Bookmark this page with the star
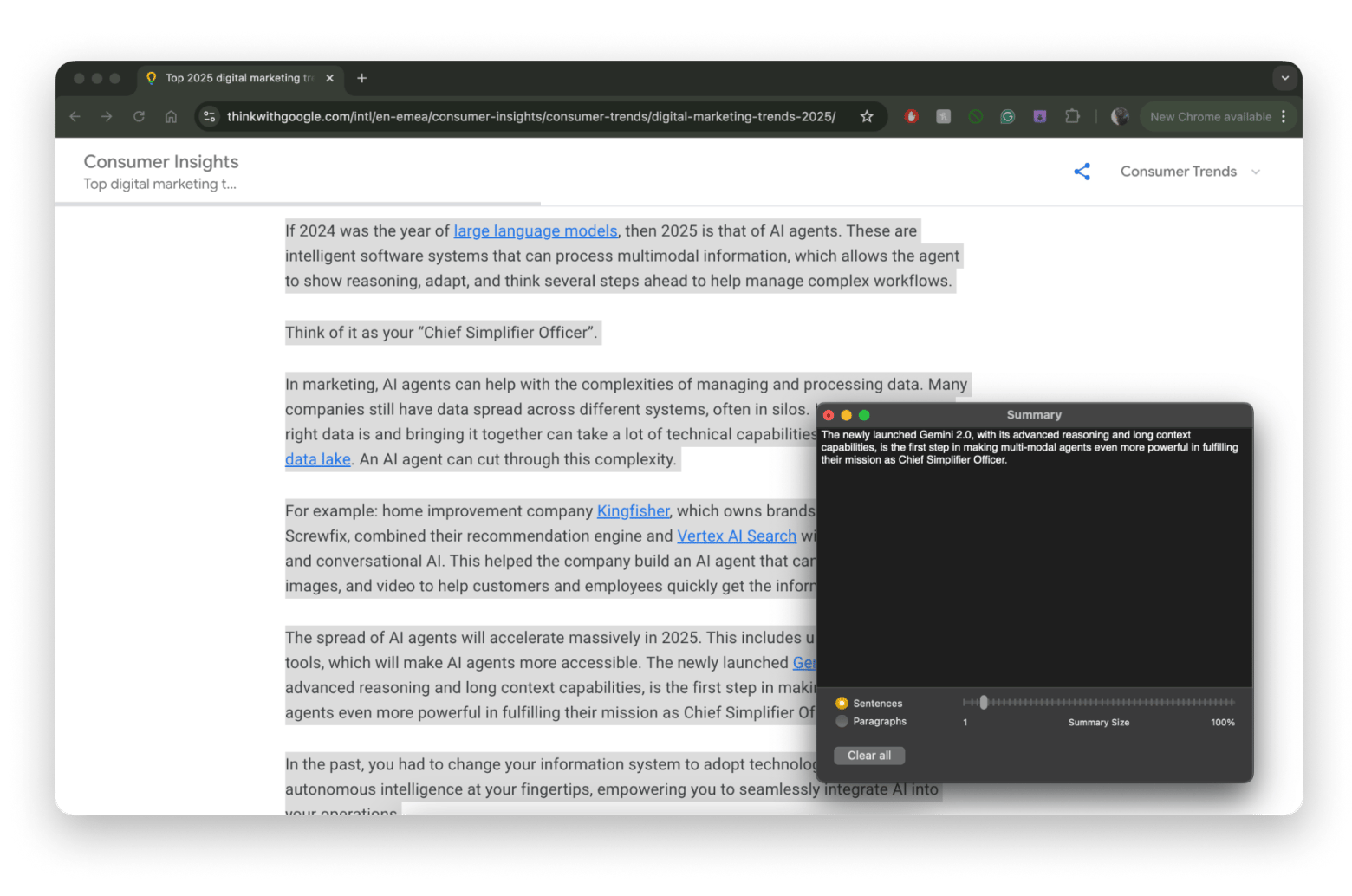 coord(867,116)
